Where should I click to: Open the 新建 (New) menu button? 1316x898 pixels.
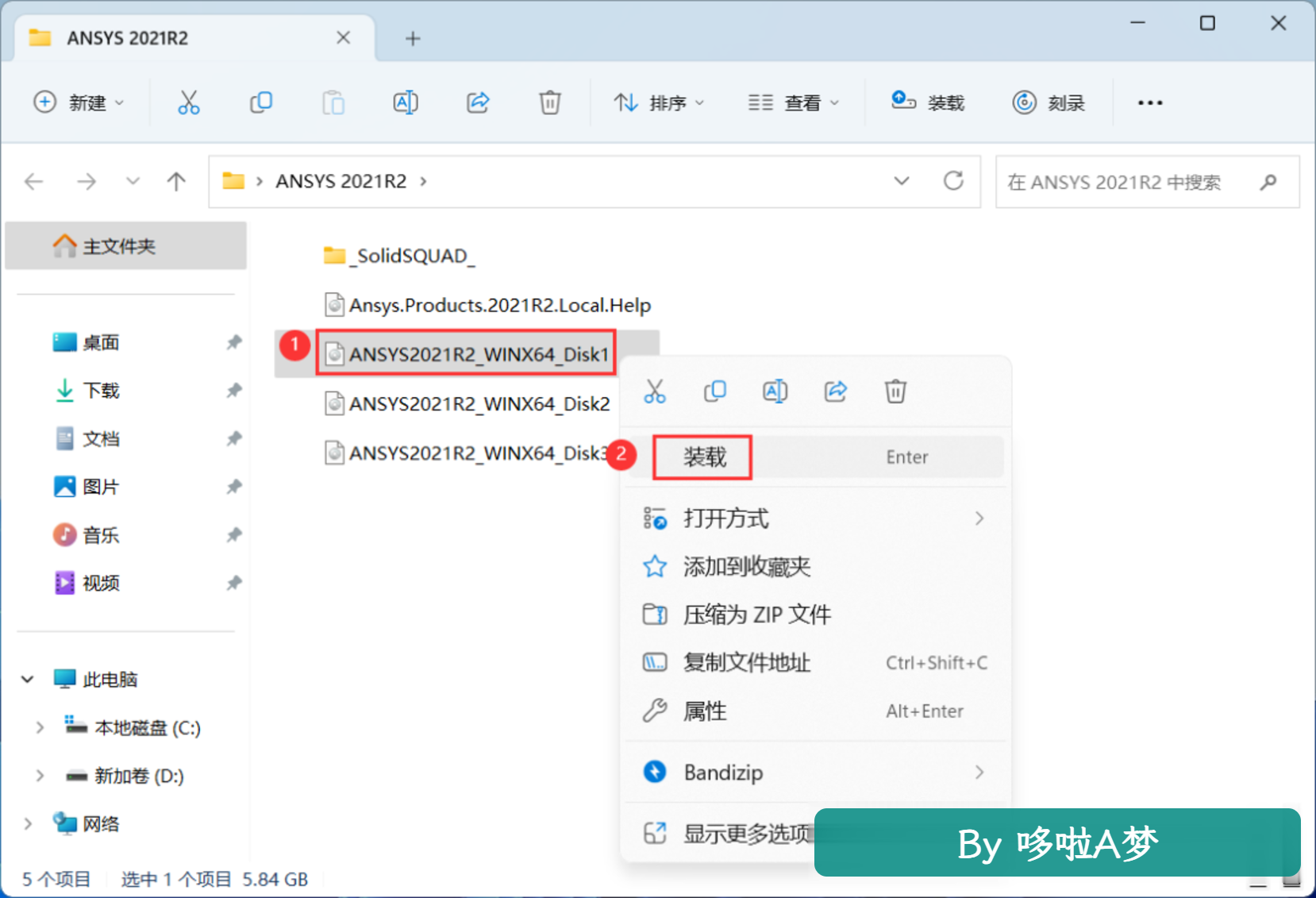click(79, 102)
